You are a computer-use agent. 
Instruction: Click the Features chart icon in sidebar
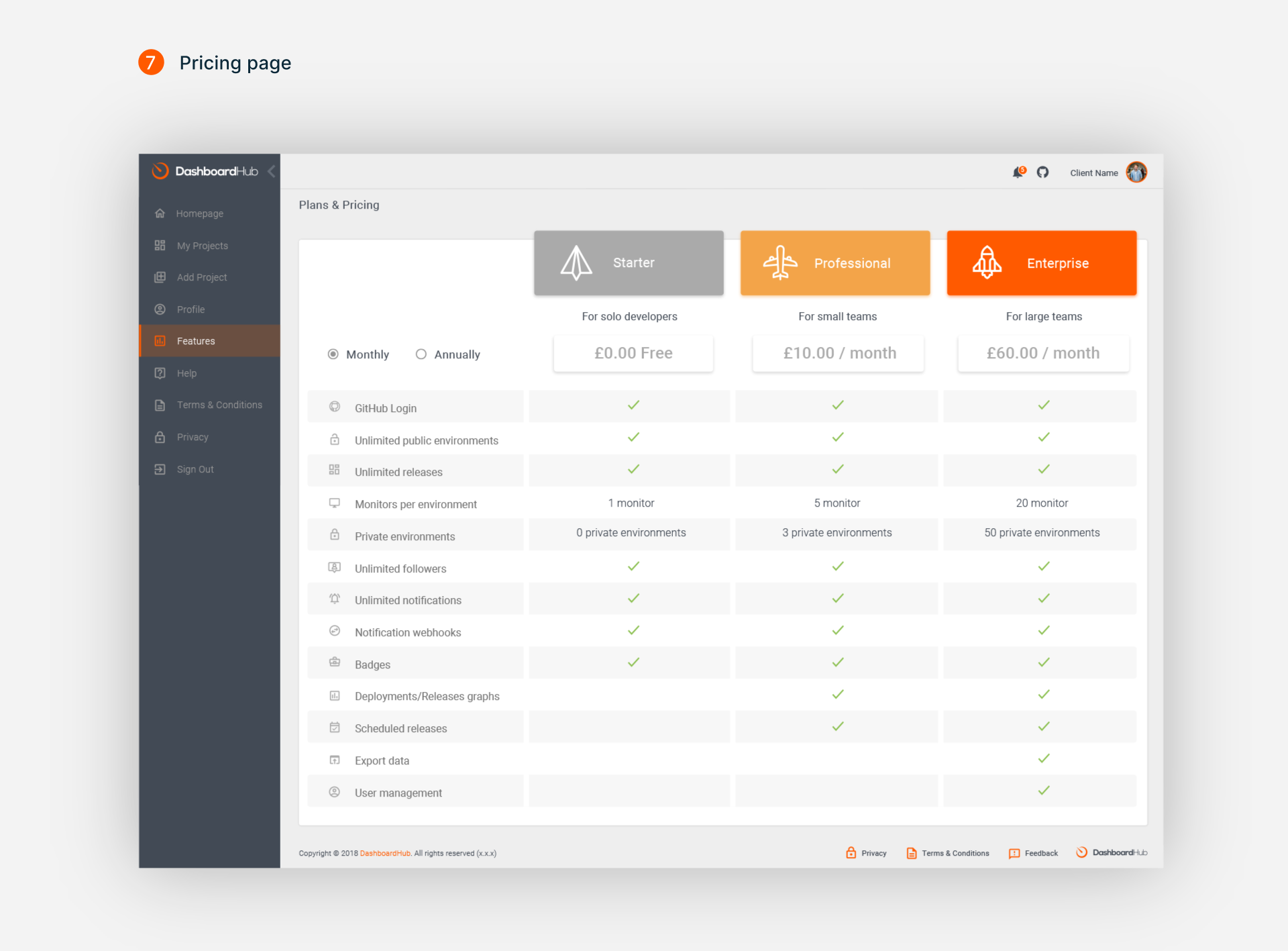click(x=160, y=341)
